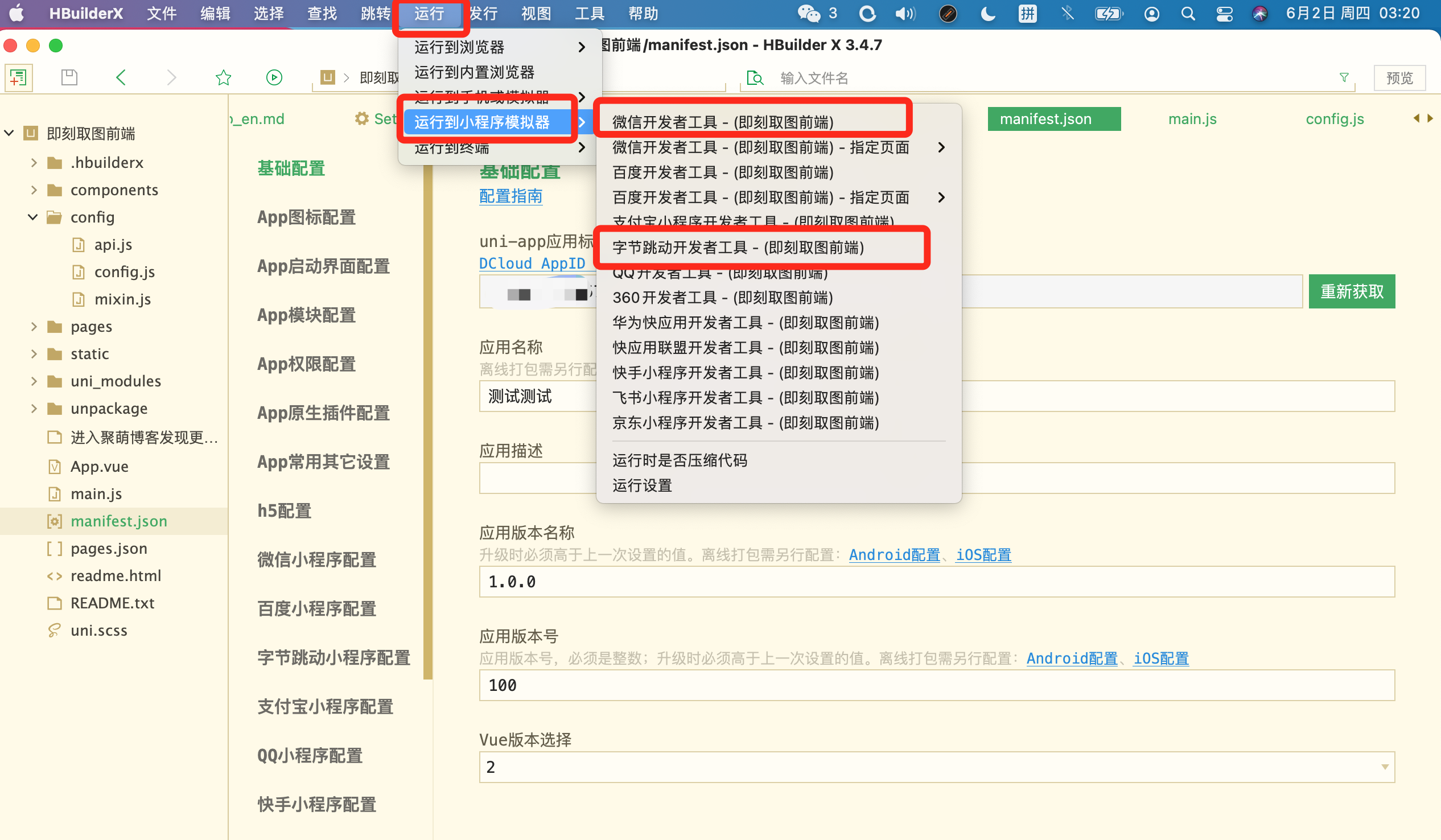Screen dimensions: 1441x840
Task: Expand the uni_modules folder
Action: tap(34, 381)
